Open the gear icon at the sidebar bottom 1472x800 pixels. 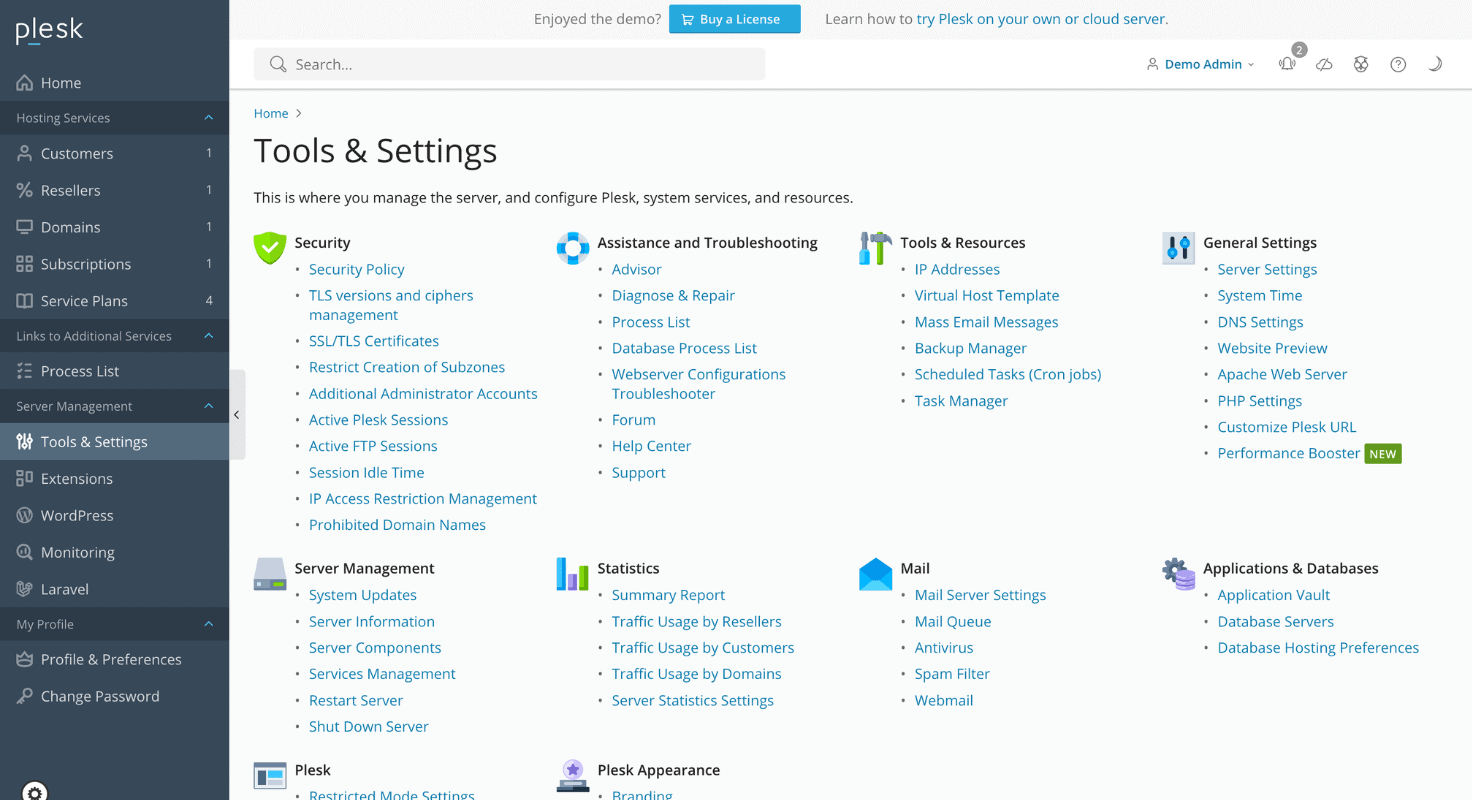pyautogui.click(x=34, y=791)
